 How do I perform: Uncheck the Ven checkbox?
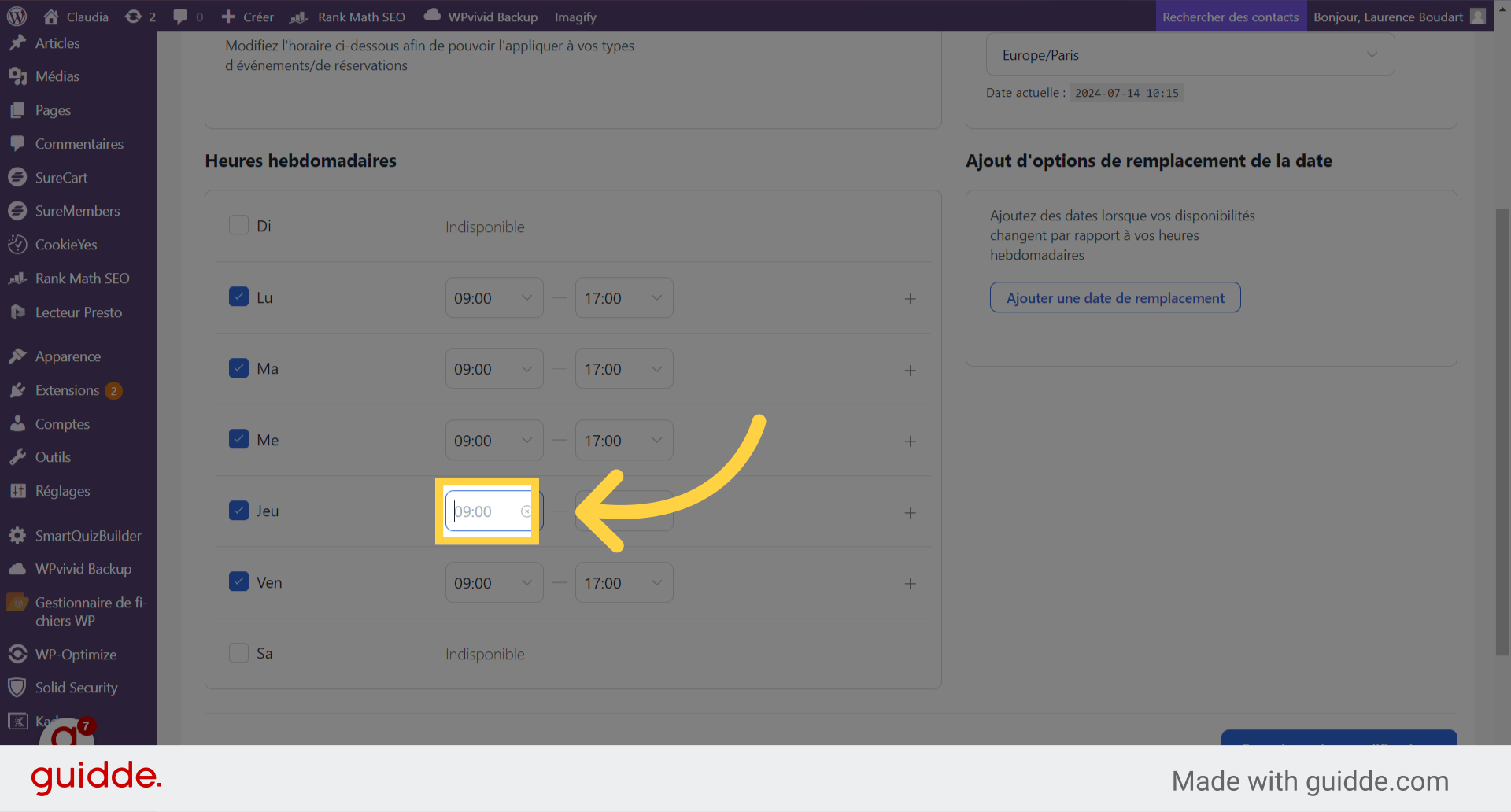click(238, 581)
